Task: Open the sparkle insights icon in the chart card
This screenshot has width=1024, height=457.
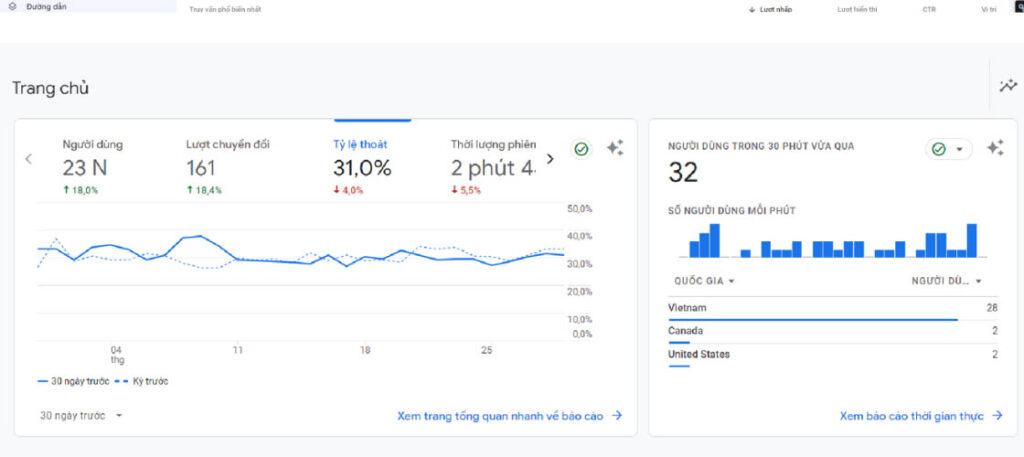Action: tap(615, 148)
